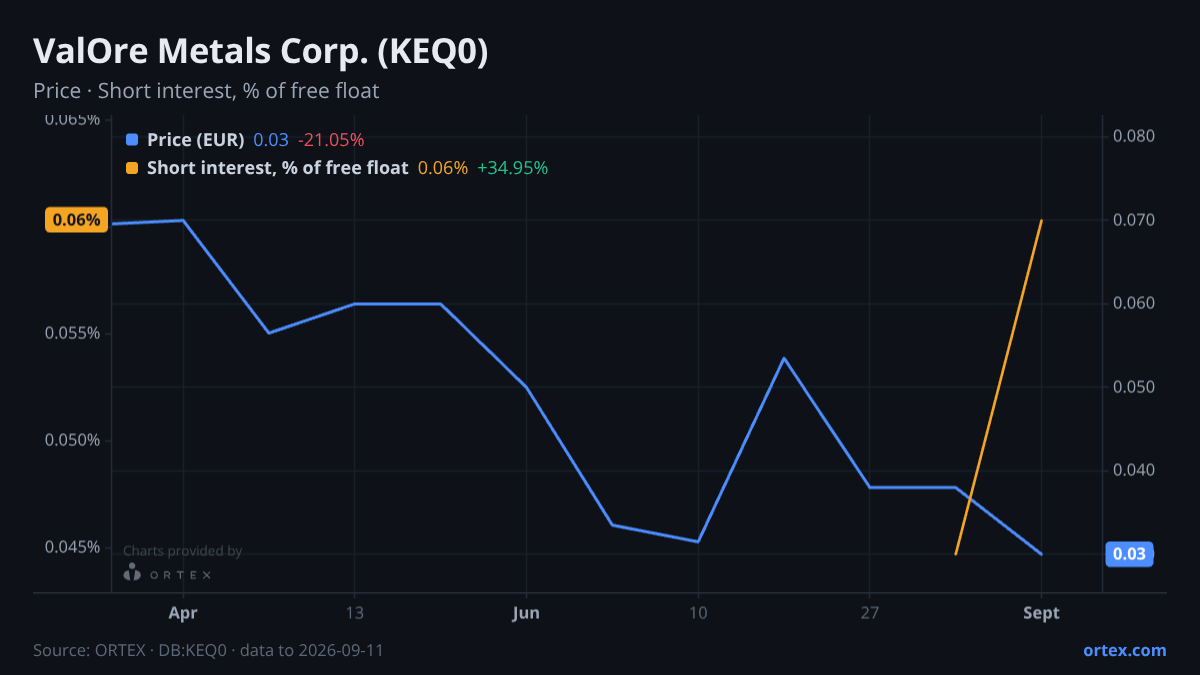Click the blue 0.03 legend value
The image size is (1200, 675).
271,140
